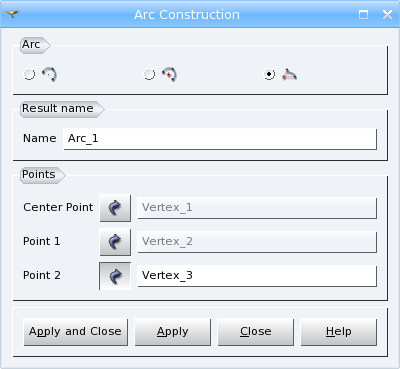Click the three-point arc icon
Image resolution: width=400 pixels, height=369 pixels.
(x=49, y=74)
